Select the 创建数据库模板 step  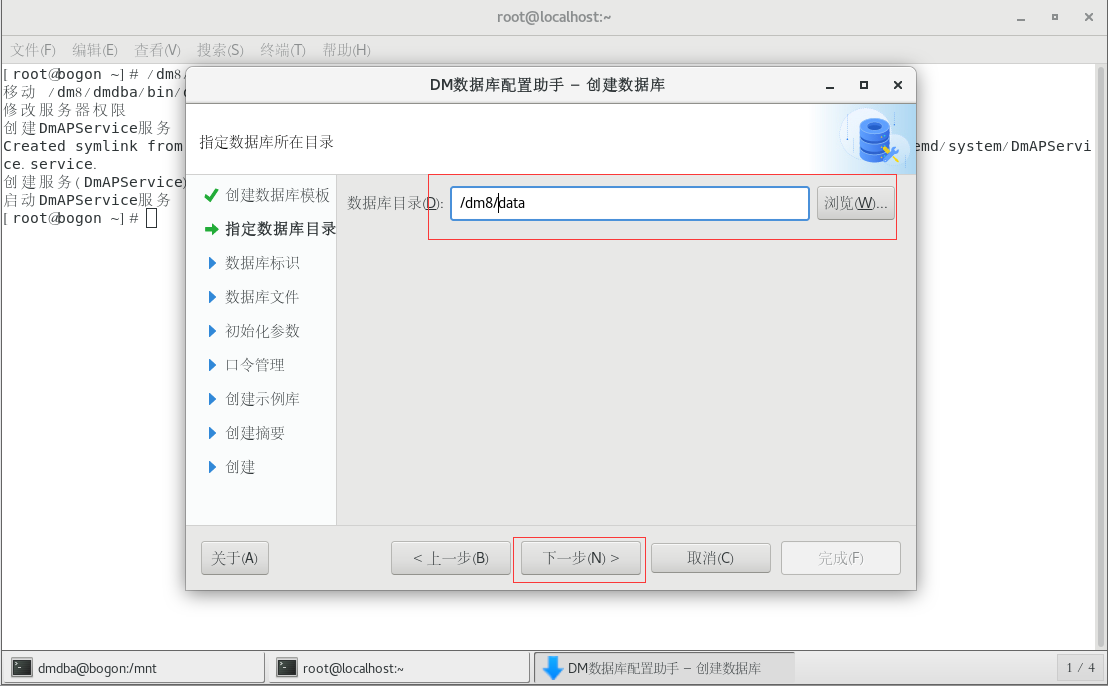click(x=278, y=195)
